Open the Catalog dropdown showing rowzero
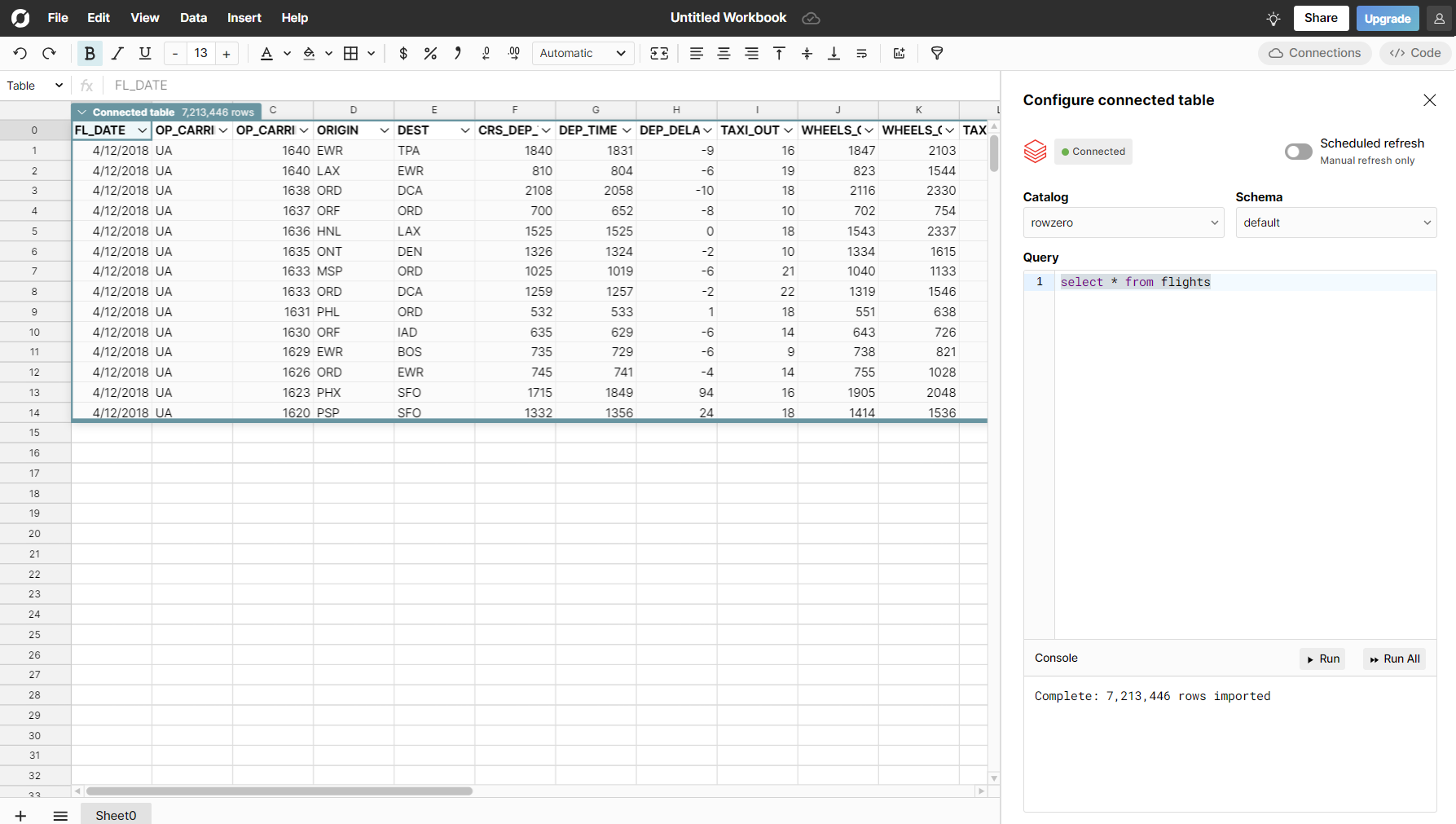1456x824 pixels. 1123,223
